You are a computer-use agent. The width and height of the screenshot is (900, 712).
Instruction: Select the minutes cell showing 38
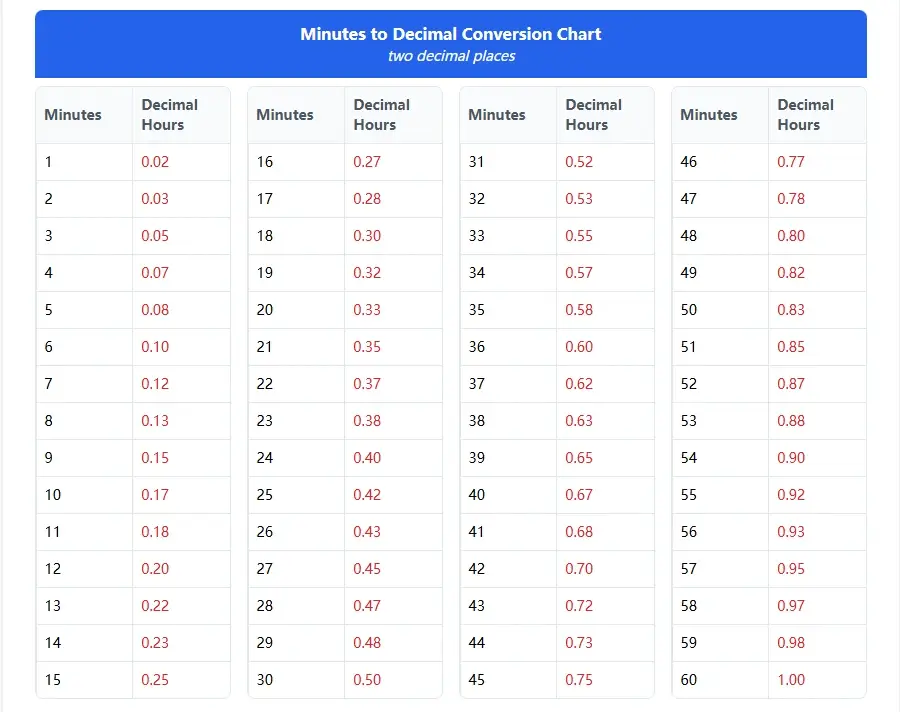(477, 421)
